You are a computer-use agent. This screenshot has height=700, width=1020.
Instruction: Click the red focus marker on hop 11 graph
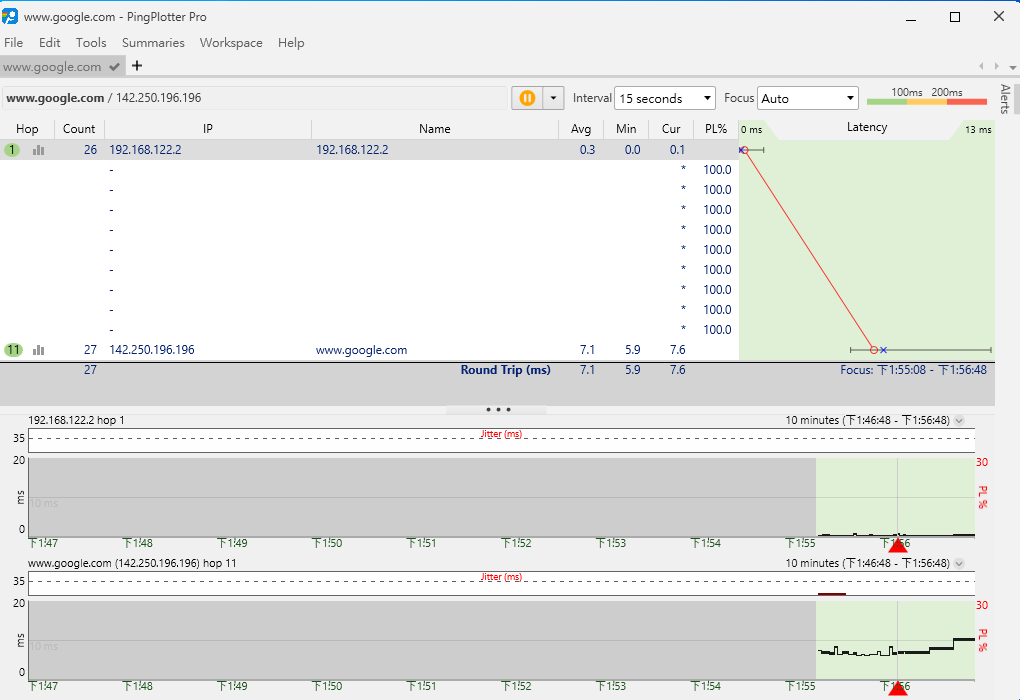(x=898, y=688)
